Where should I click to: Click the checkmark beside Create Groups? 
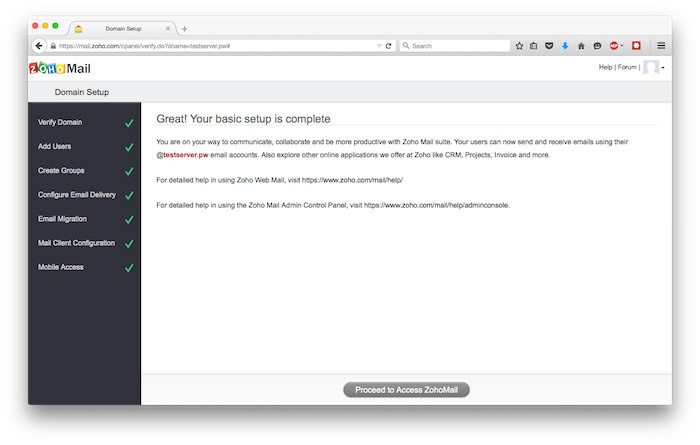coord(129,171)
